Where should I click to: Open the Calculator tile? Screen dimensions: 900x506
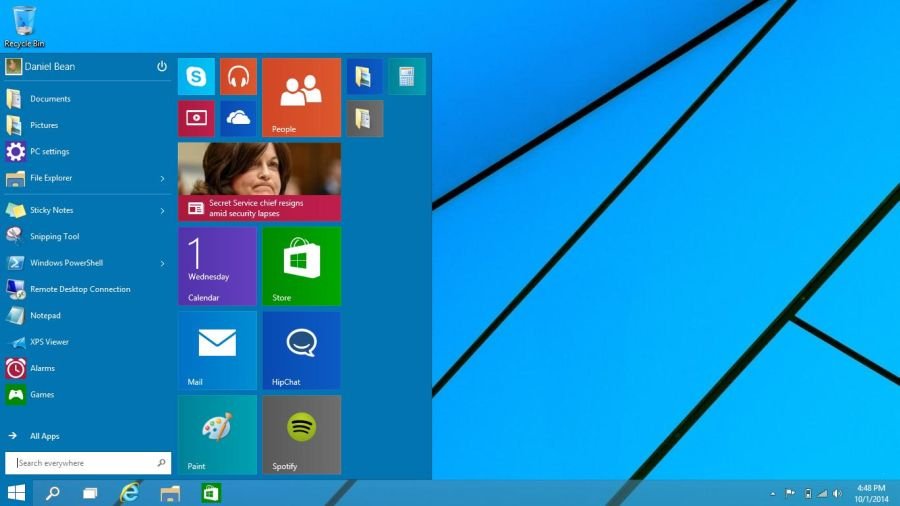click(x=407, y=76)
